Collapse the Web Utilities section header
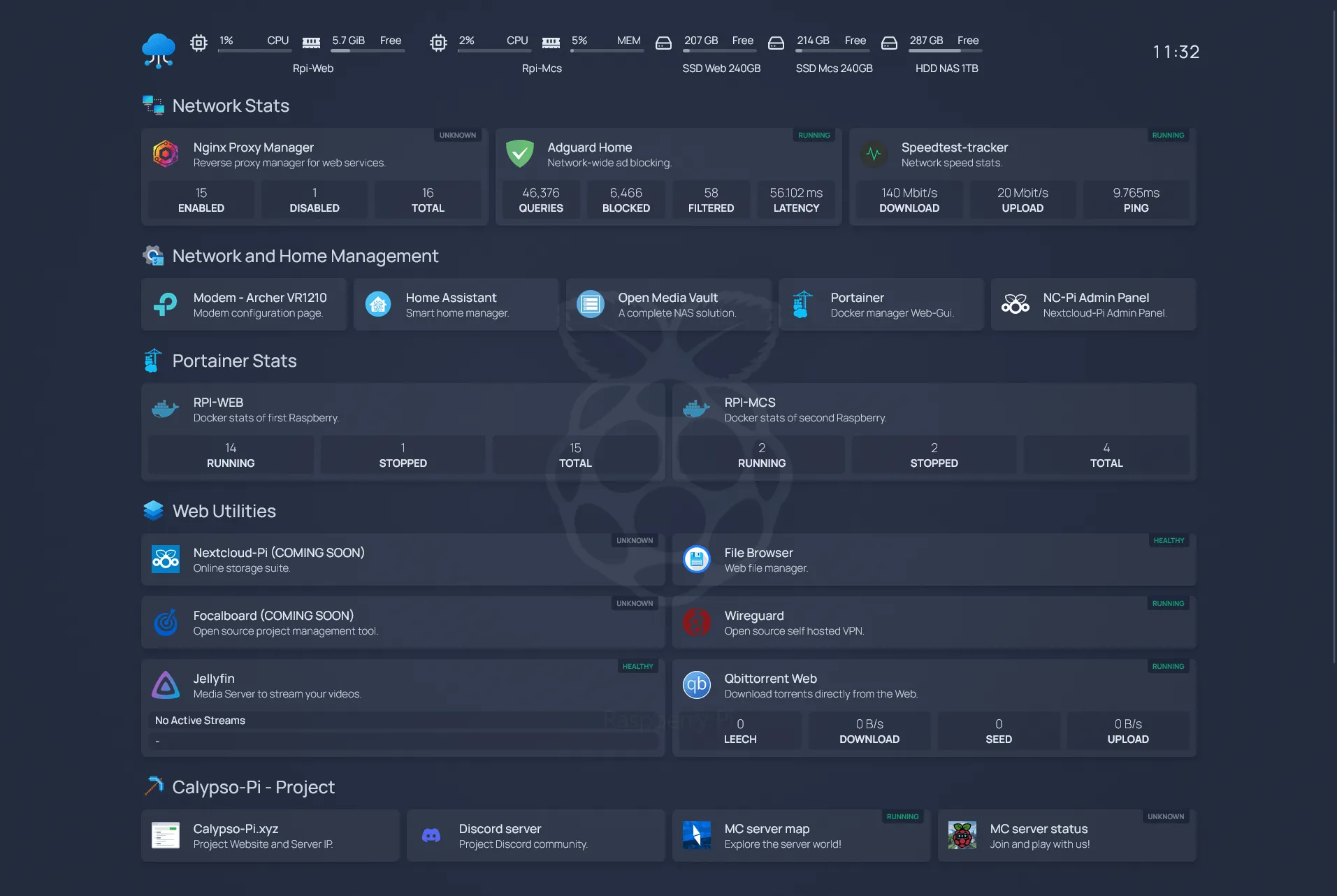 coord(224,511)
